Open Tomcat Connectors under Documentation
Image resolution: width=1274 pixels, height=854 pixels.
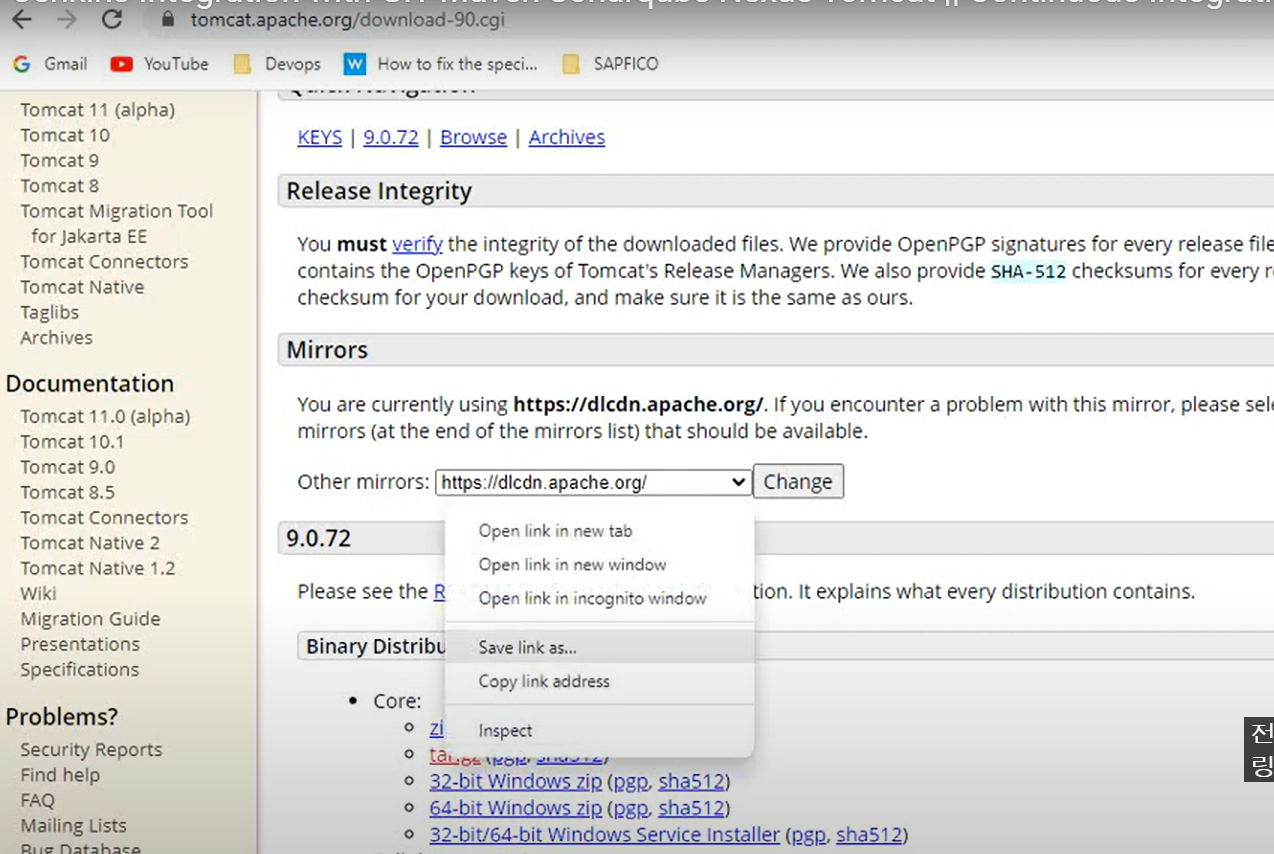[x=104, y=518]
